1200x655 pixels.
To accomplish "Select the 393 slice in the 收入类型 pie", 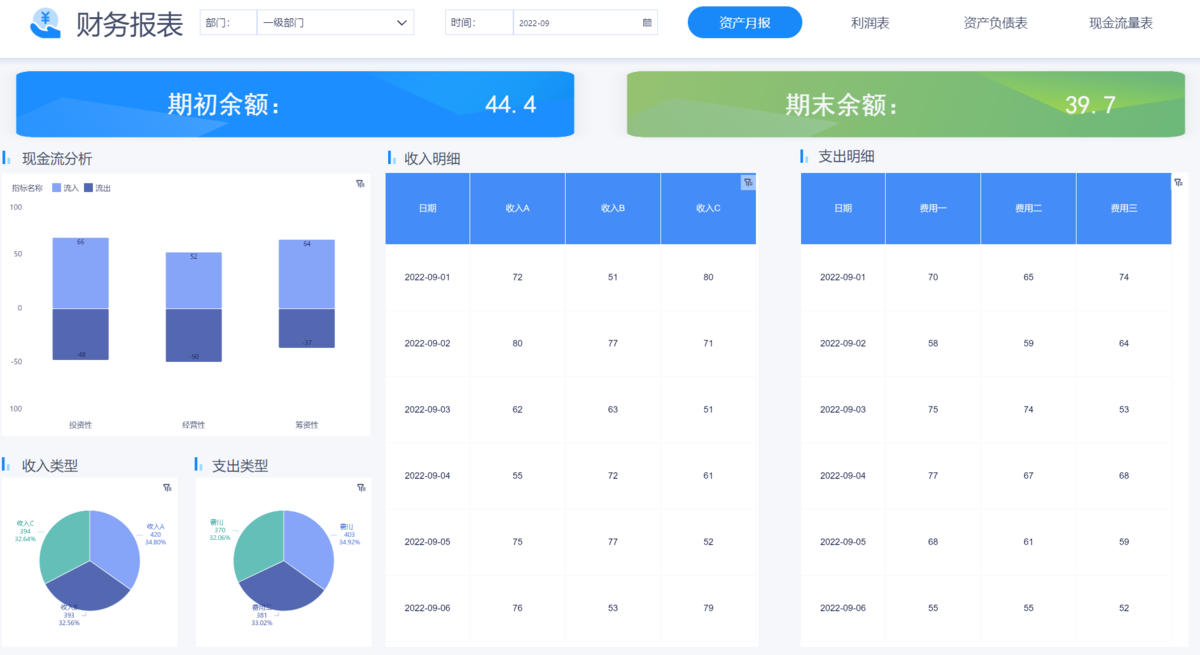I will tap(88, 587).
